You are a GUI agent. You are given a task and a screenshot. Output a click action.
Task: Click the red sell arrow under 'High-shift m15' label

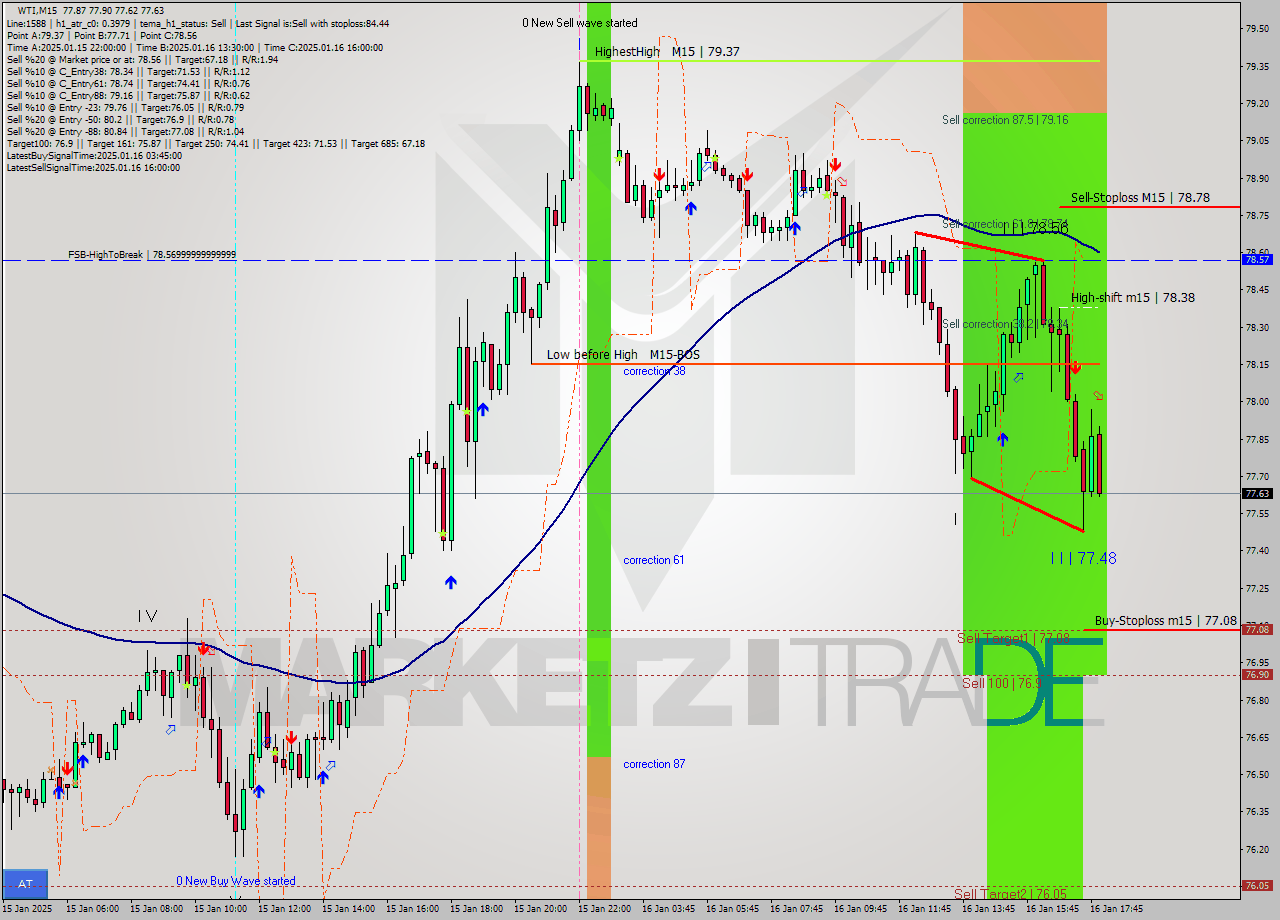pos(1073,367)
